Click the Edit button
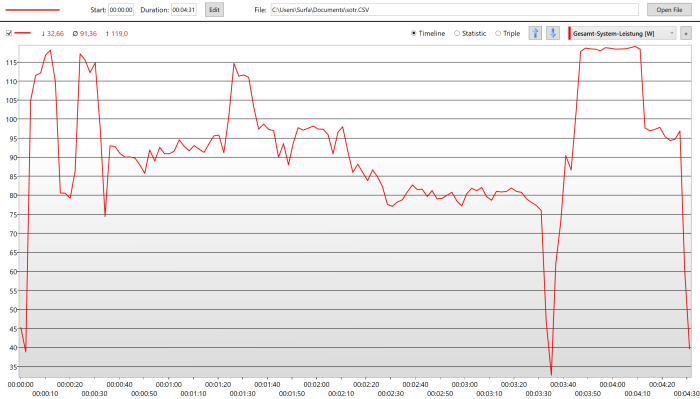Screen dimensions: 700x399 click(x=214, y=10)
